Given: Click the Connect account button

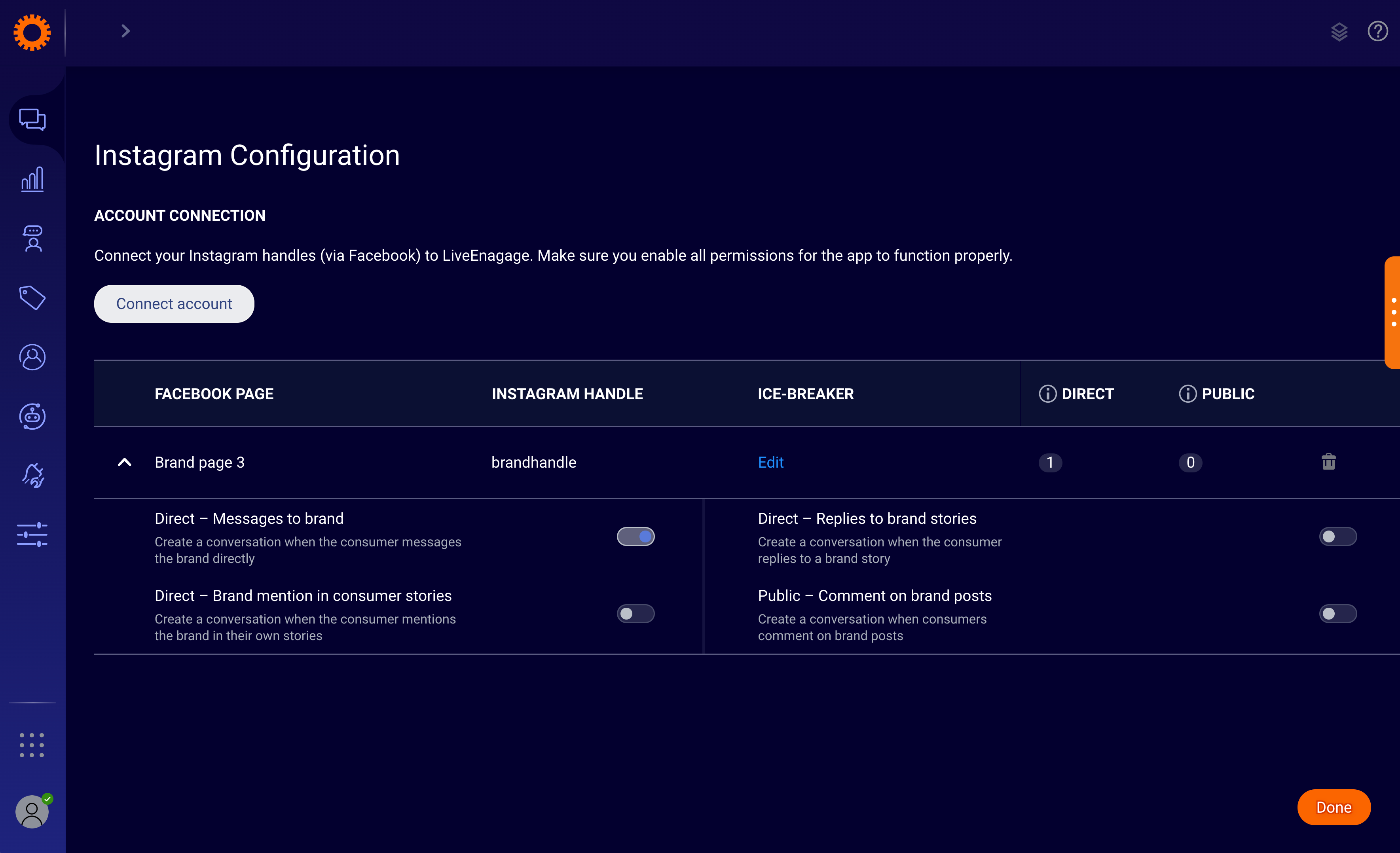Looking at the screenshot, I should (174, 304).
